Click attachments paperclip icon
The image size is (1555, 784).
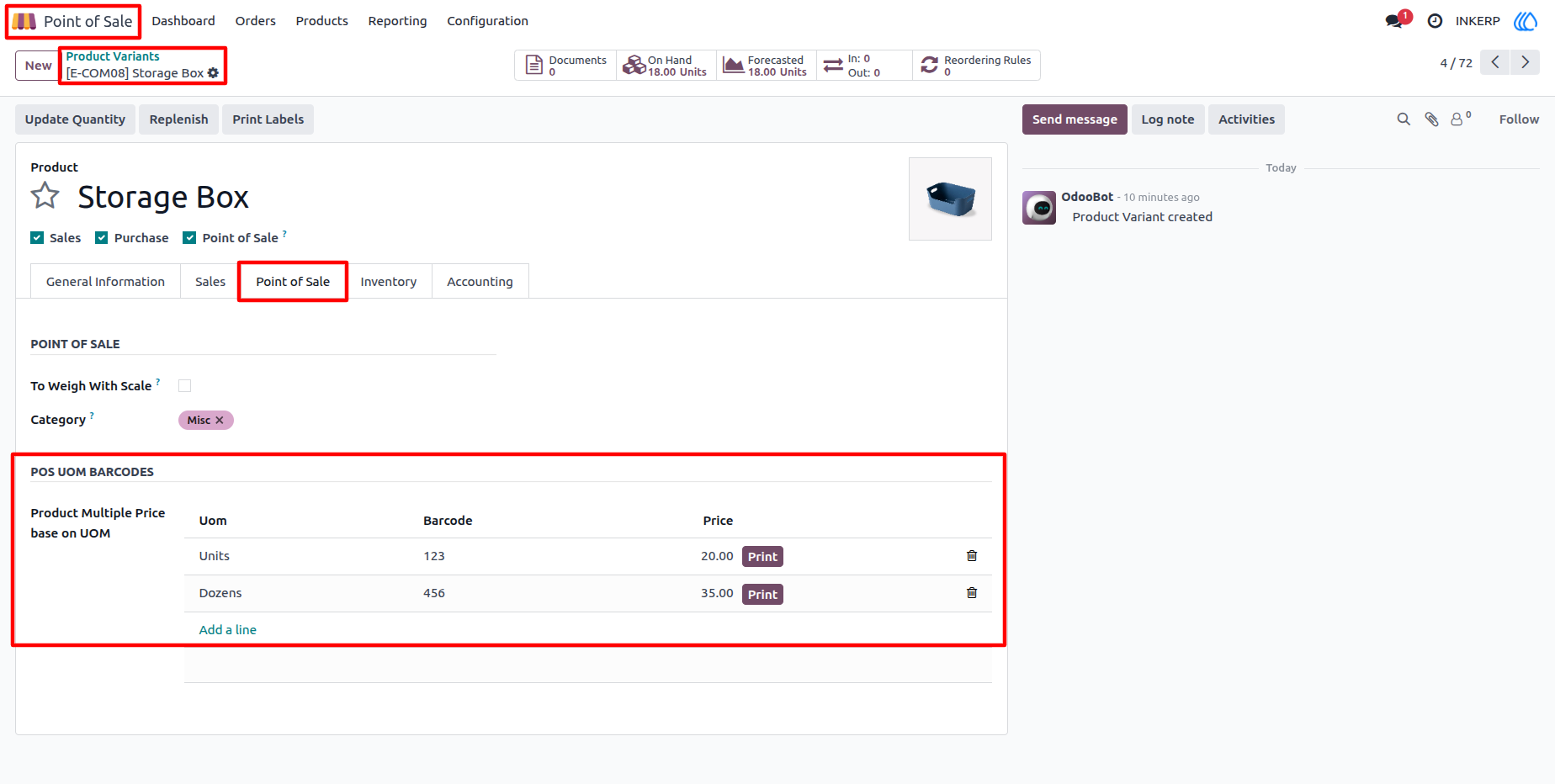tap(1431, 119)
